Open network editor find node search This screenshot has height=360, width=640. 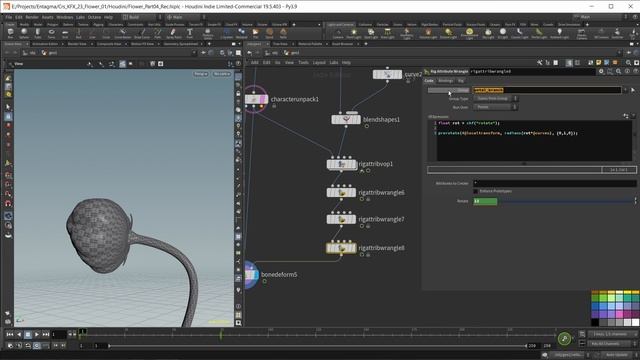click(x=628, y=63)
